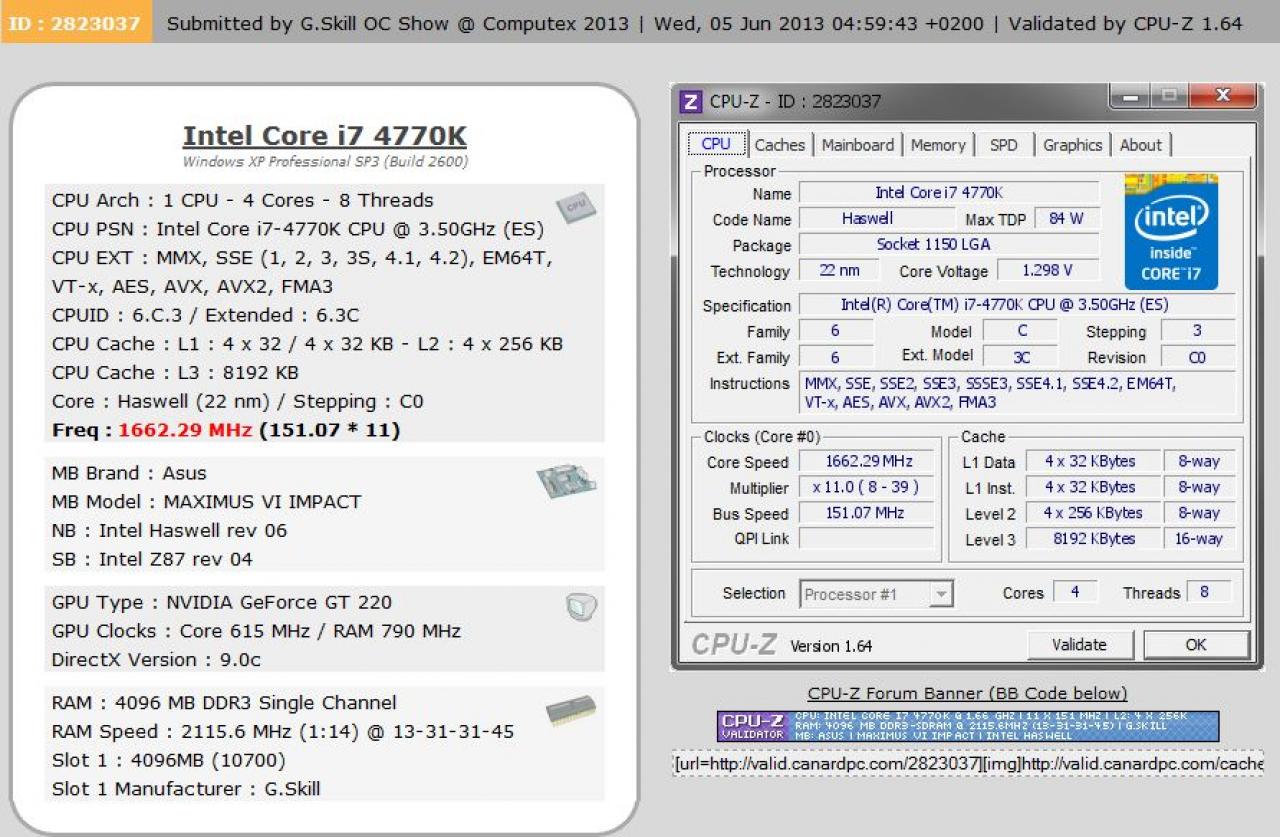Switch to the Caches tab
This screenshot has height=837, width=1280.
point(780,145)
